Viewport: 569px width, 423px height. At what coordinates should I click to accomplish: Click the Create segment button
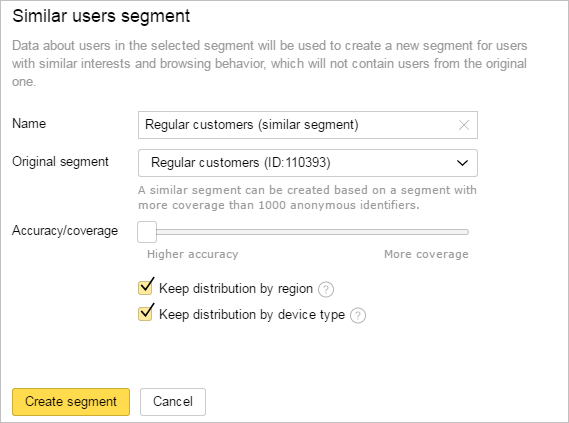pyautogui.click(x=71, y=402)
